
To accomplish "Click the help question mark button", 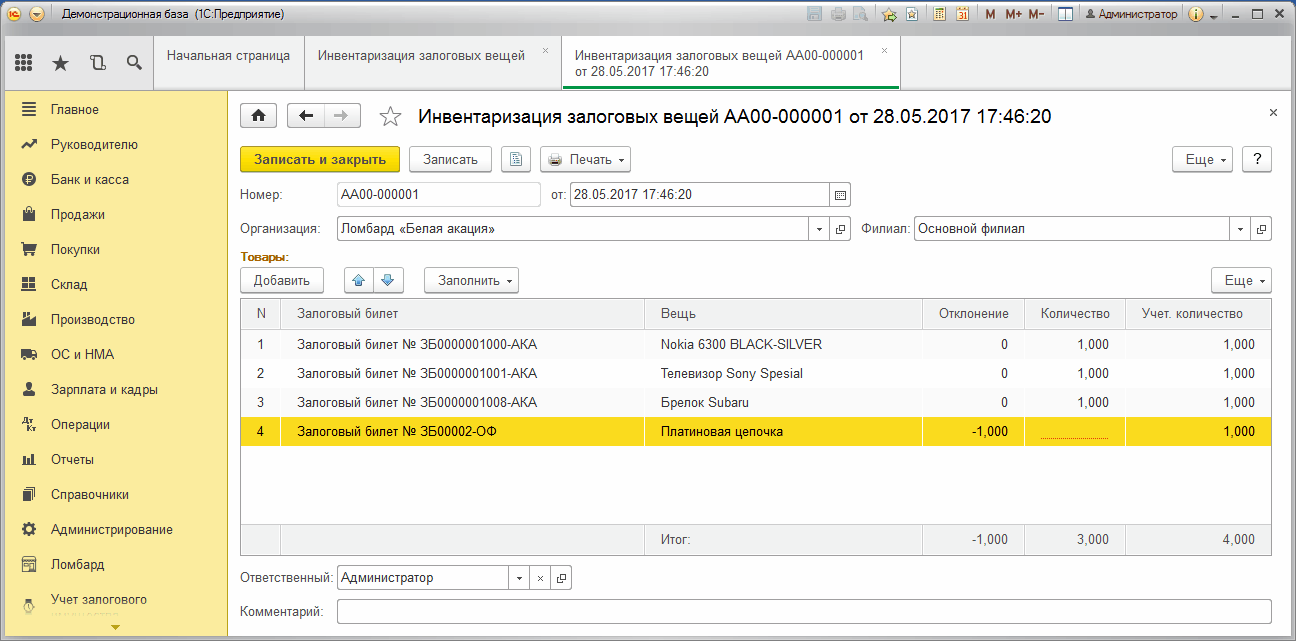I will tap(1257, 160).
